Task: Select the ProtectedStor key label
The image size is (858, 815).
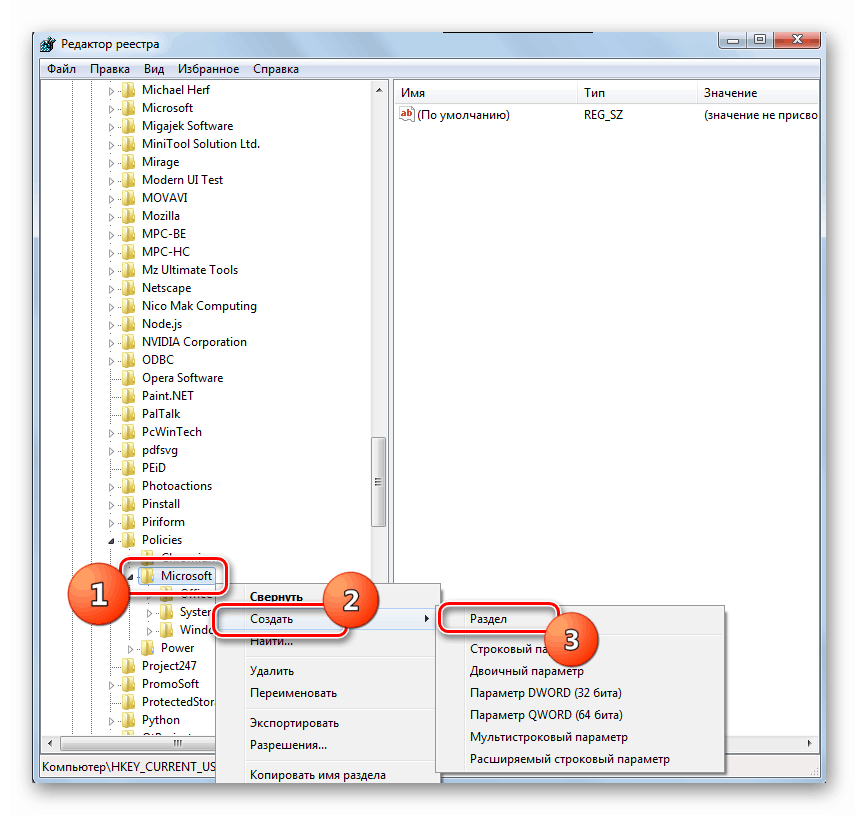Action: coord(178,702)
